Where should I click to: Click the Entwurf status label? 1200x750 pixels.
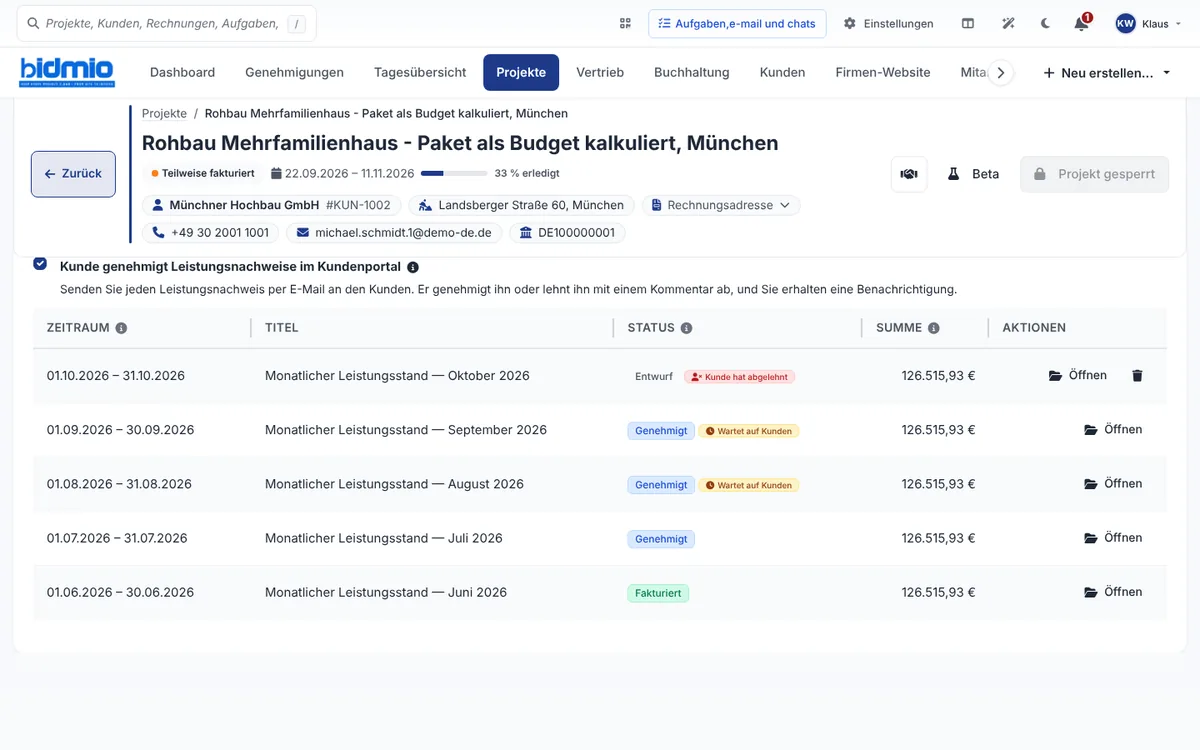[x=654, y=377]
